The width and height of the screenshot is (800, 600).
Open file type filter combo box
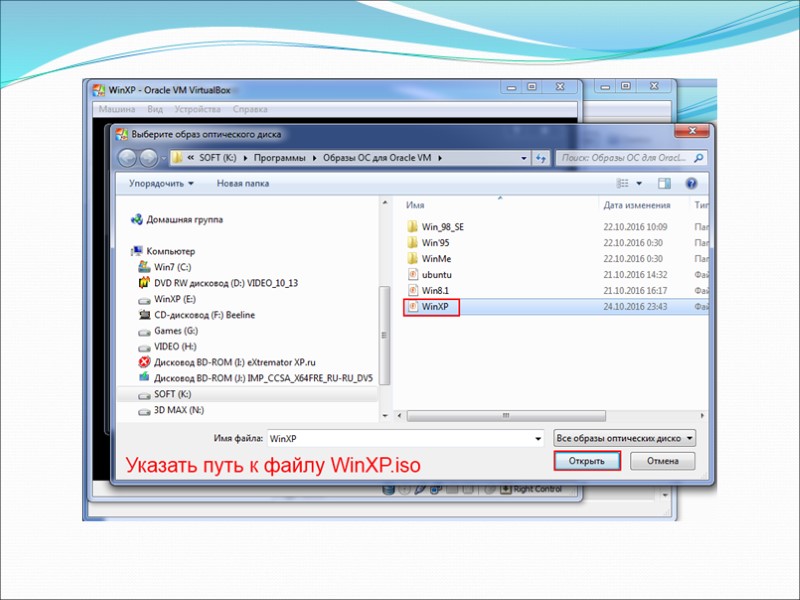[x=624, y=438]
